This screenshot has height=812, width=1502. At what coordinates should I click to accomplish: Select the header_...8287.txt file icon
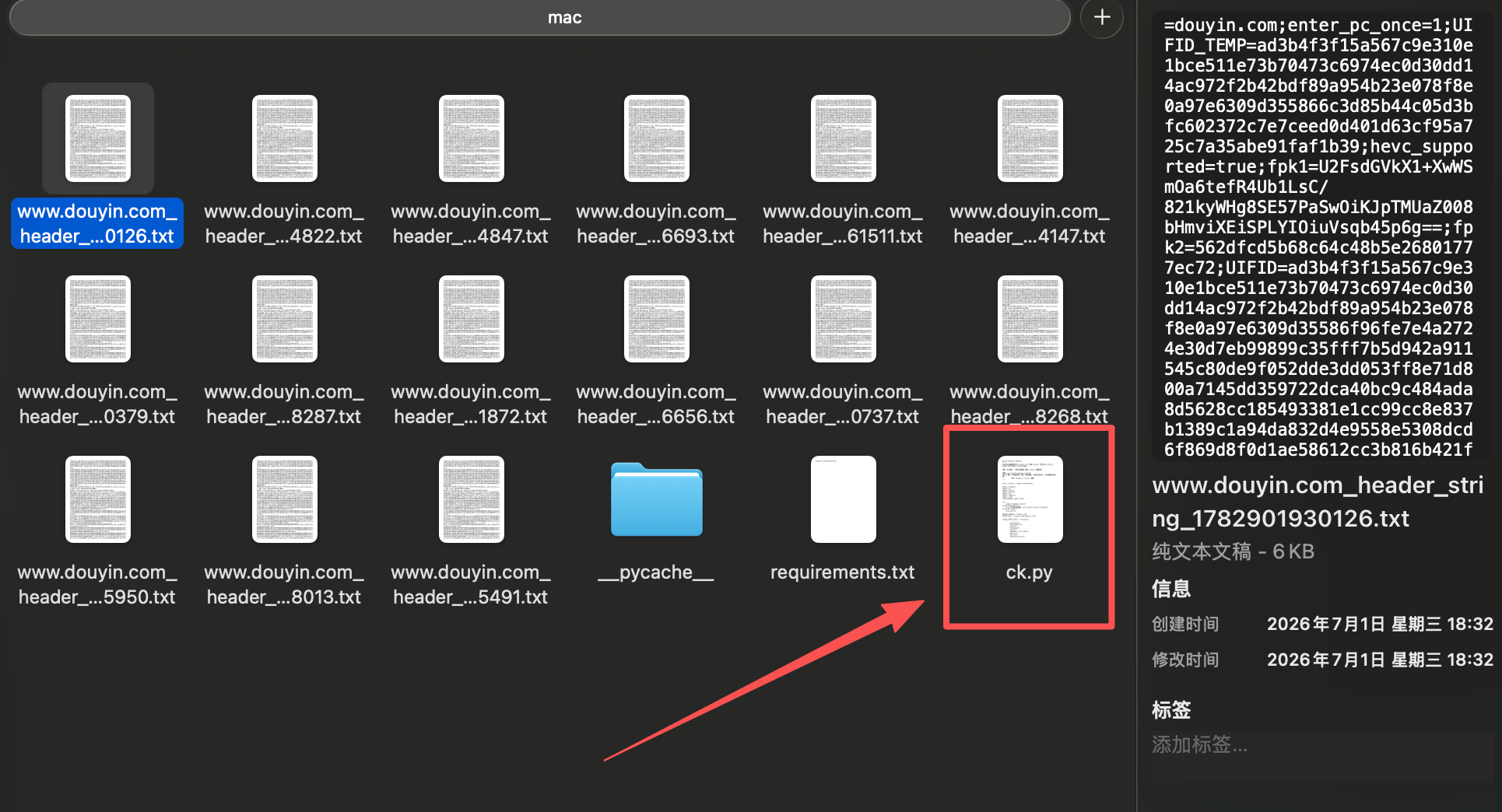(x=285, y=319)
